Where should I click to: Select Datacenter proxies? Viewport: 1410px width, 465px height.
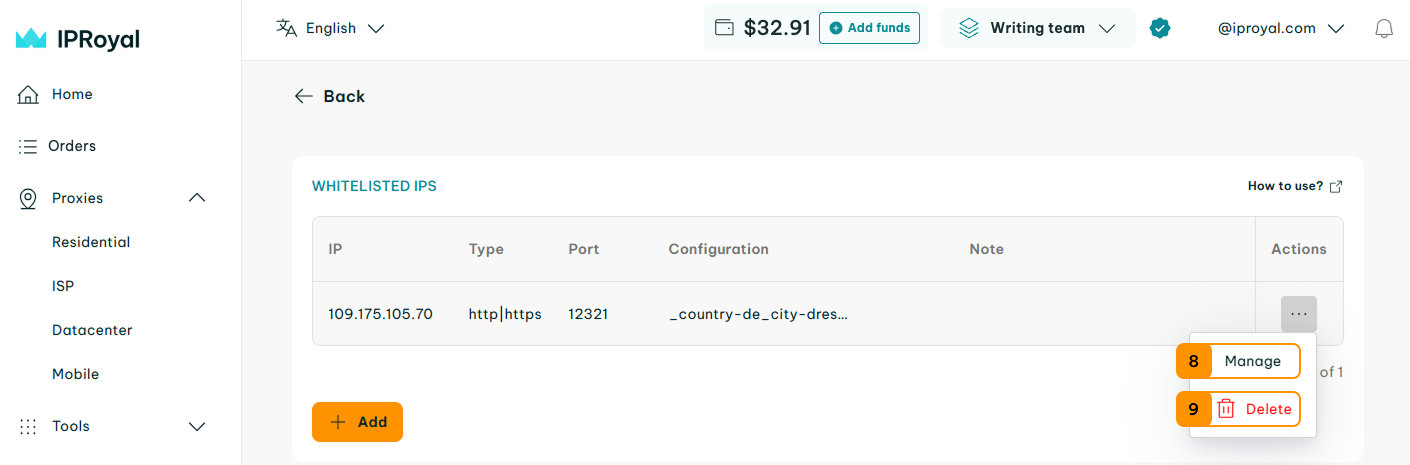point(92,330)
